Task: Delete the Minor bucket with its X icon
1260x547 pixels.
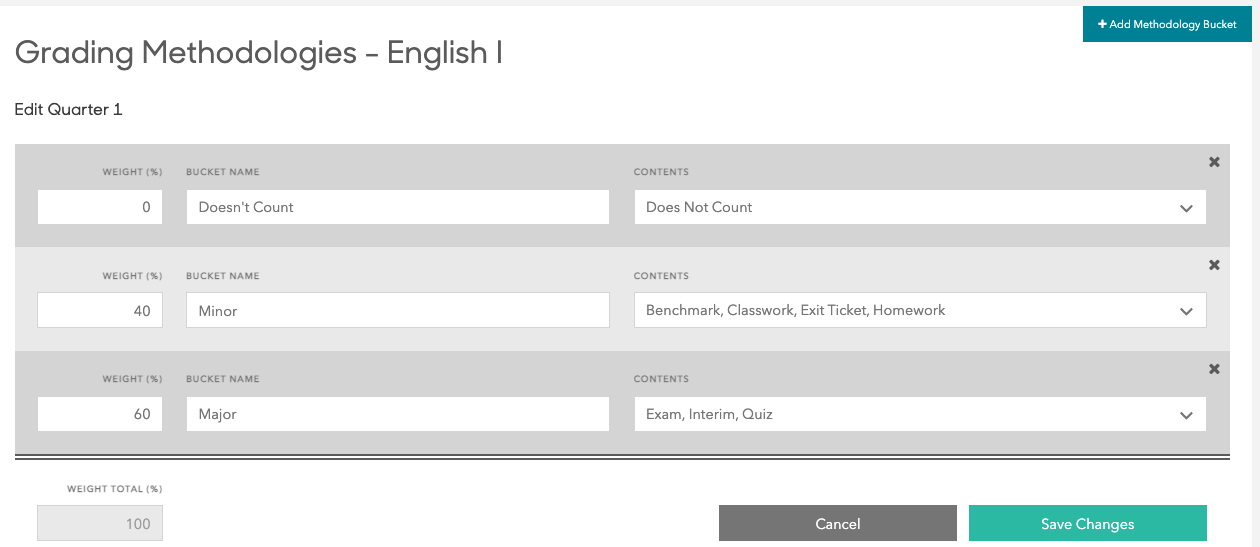Action: coord(1214,265)
